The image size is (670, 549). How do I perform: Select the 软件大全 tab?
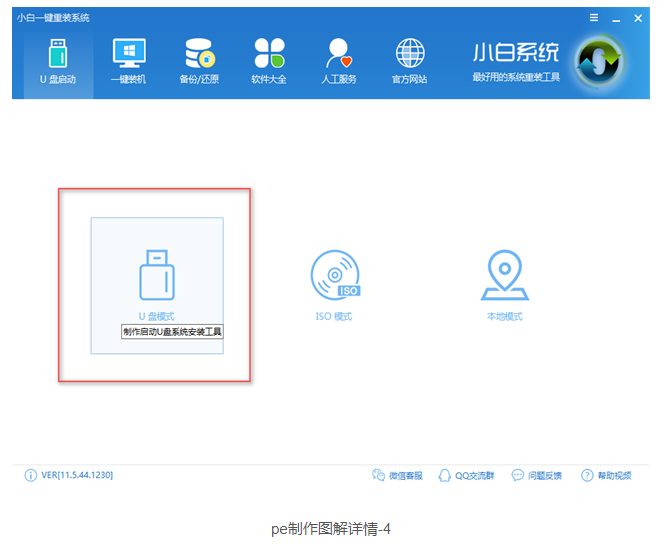pos(269,62)
